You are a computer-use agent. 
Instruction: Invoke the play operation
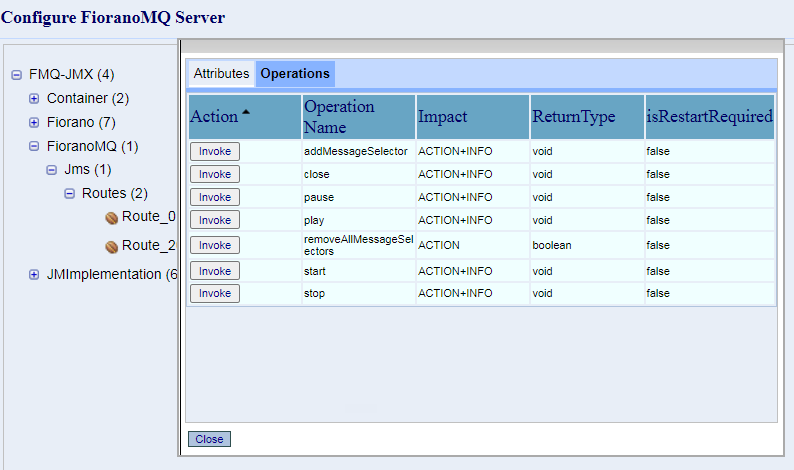pos(215,220)
